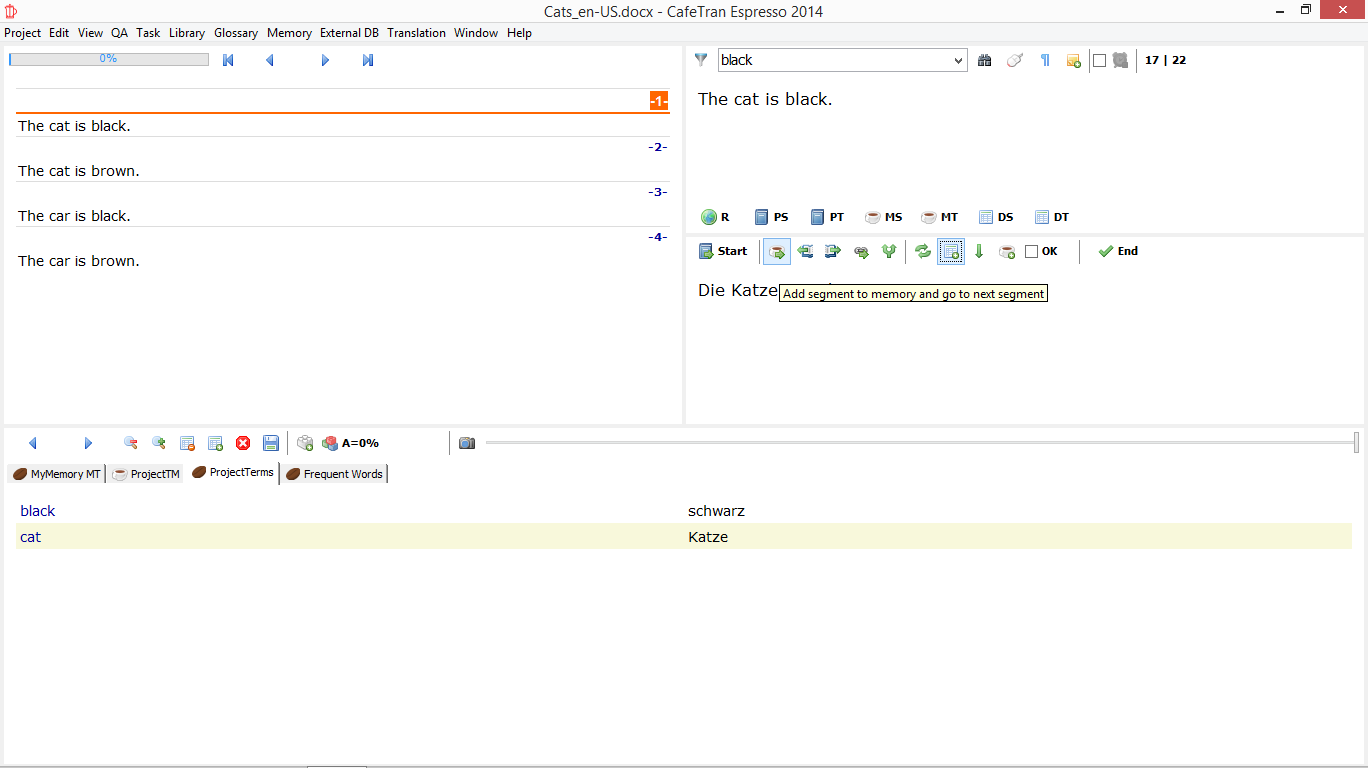1368x768 pixels.
Task: Click the slider track next to camera
Action: tap(900, 443)
